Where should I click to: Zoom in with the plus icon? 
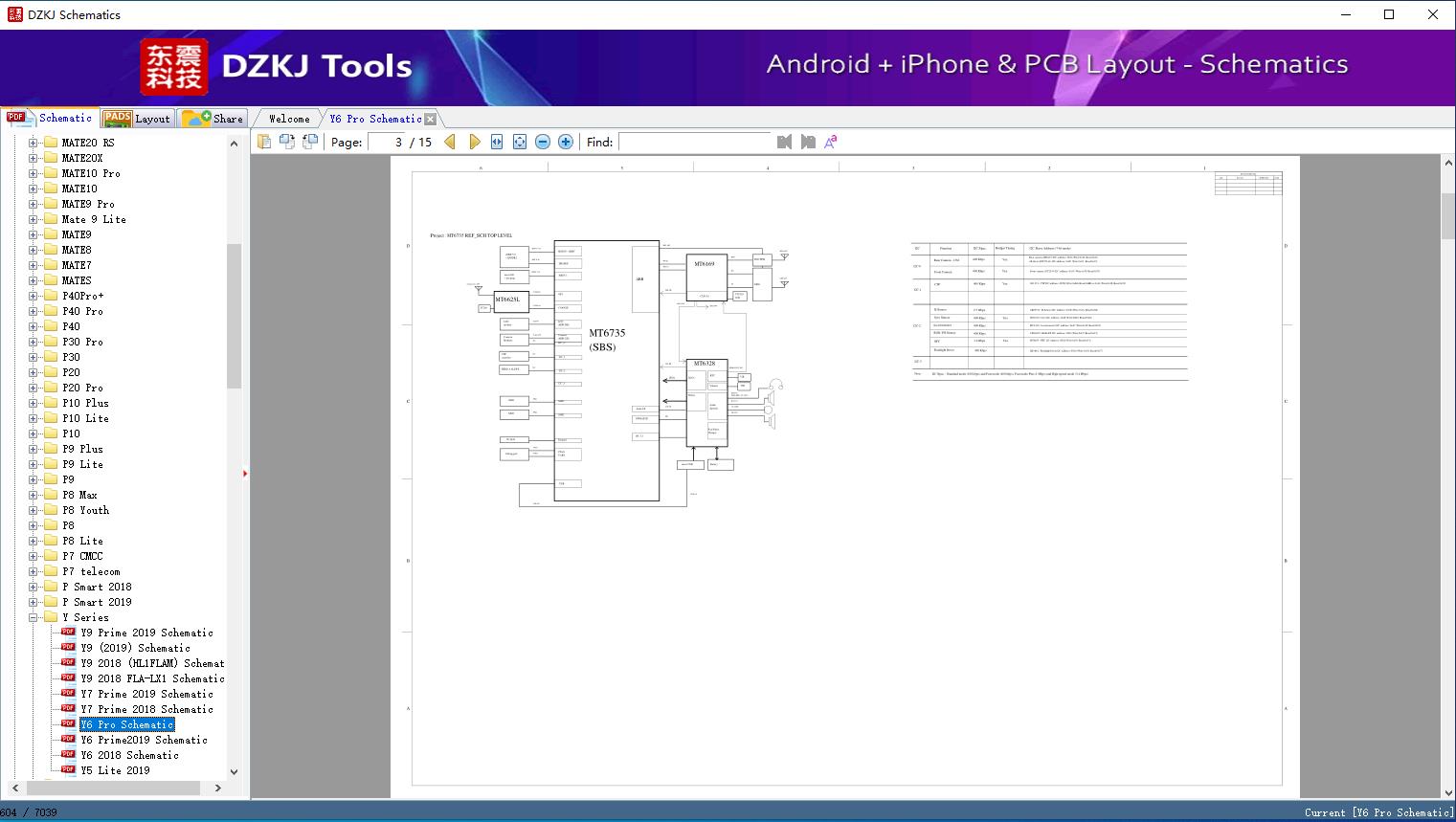566,142
